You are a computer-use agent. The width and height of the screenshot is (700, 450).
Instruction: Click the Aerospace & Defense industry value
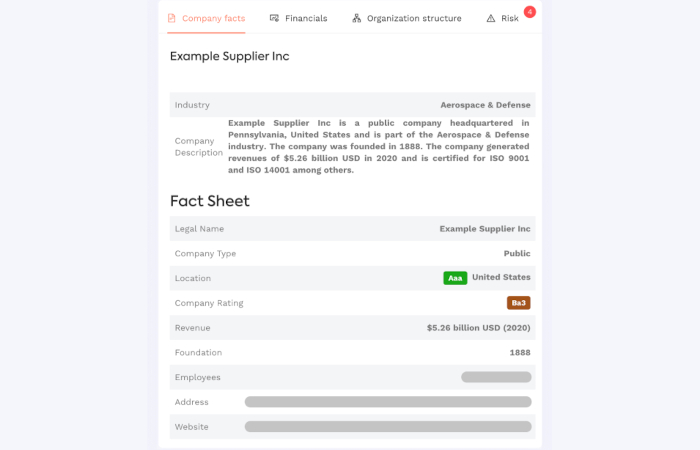point(485,105)
